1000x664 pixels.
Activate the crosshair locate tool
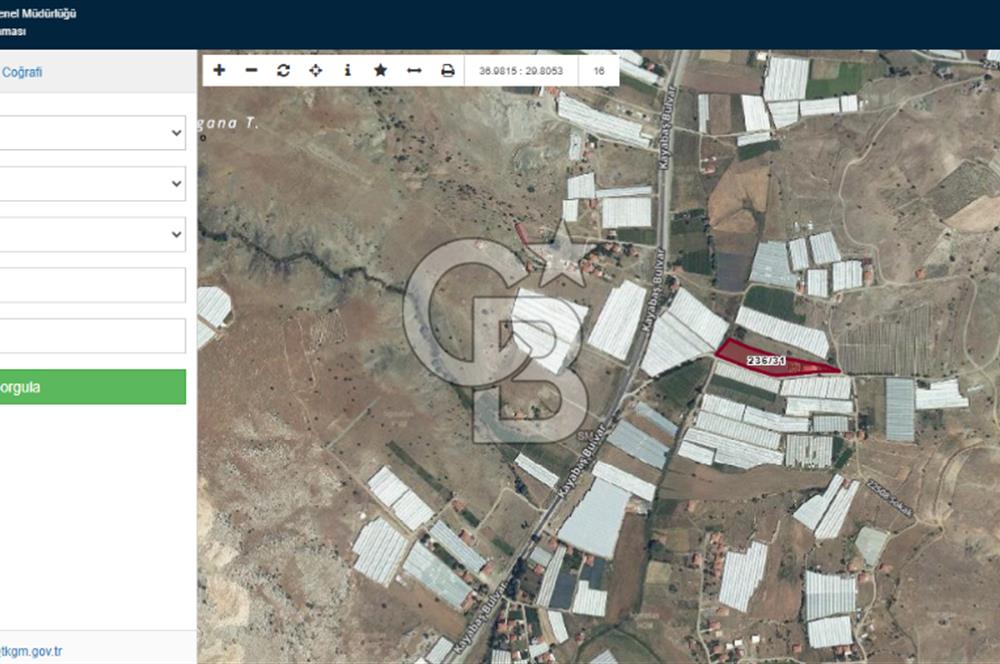(316, 70)
